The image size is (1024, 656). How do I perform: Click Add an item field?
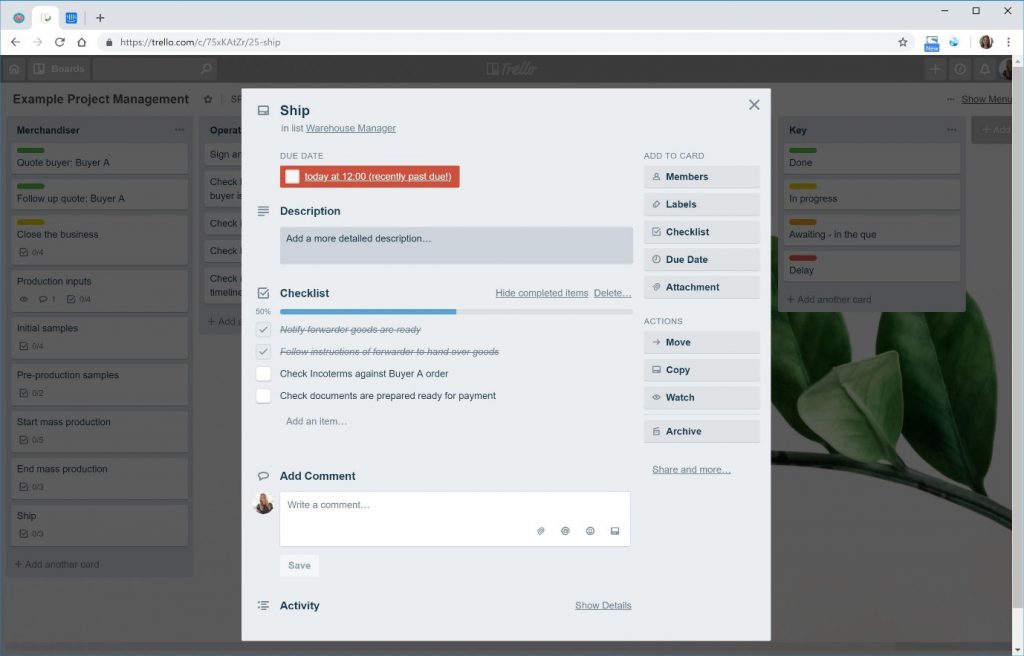point(316,421)
